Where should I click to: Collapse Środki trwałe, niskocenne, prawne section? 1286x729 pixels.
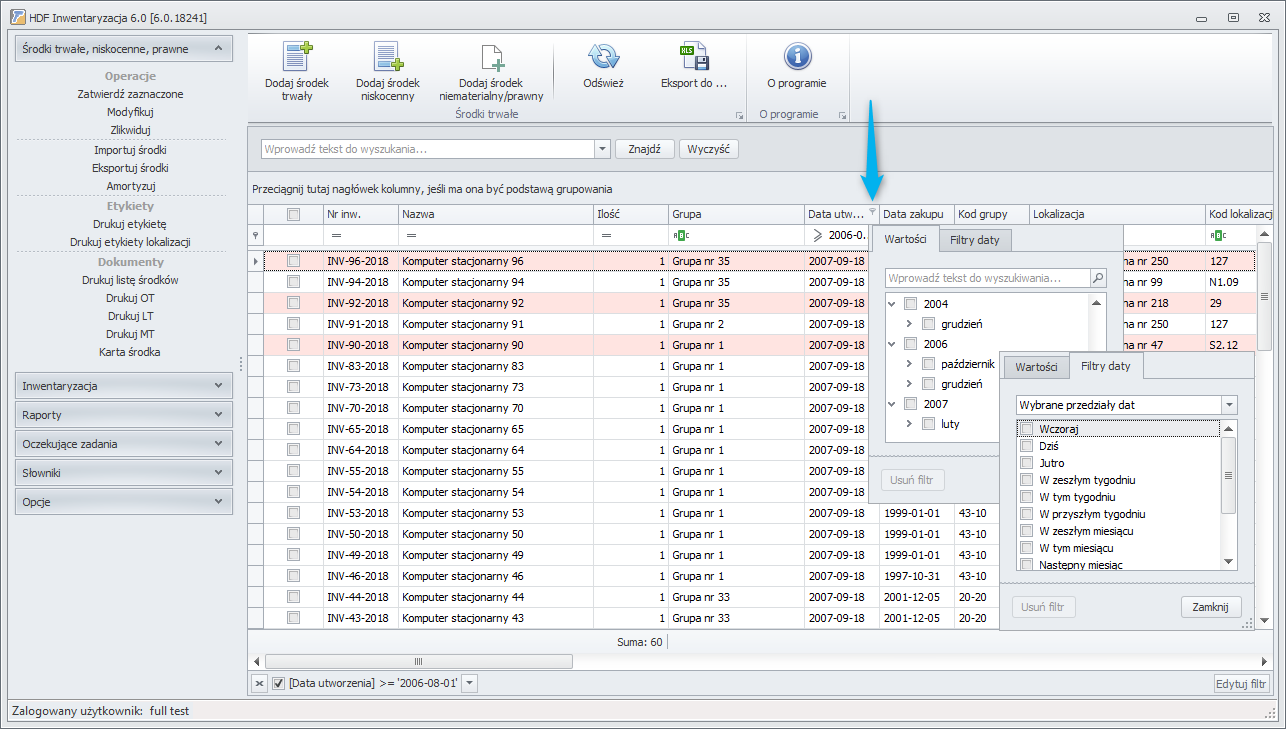tap(124, 49)
